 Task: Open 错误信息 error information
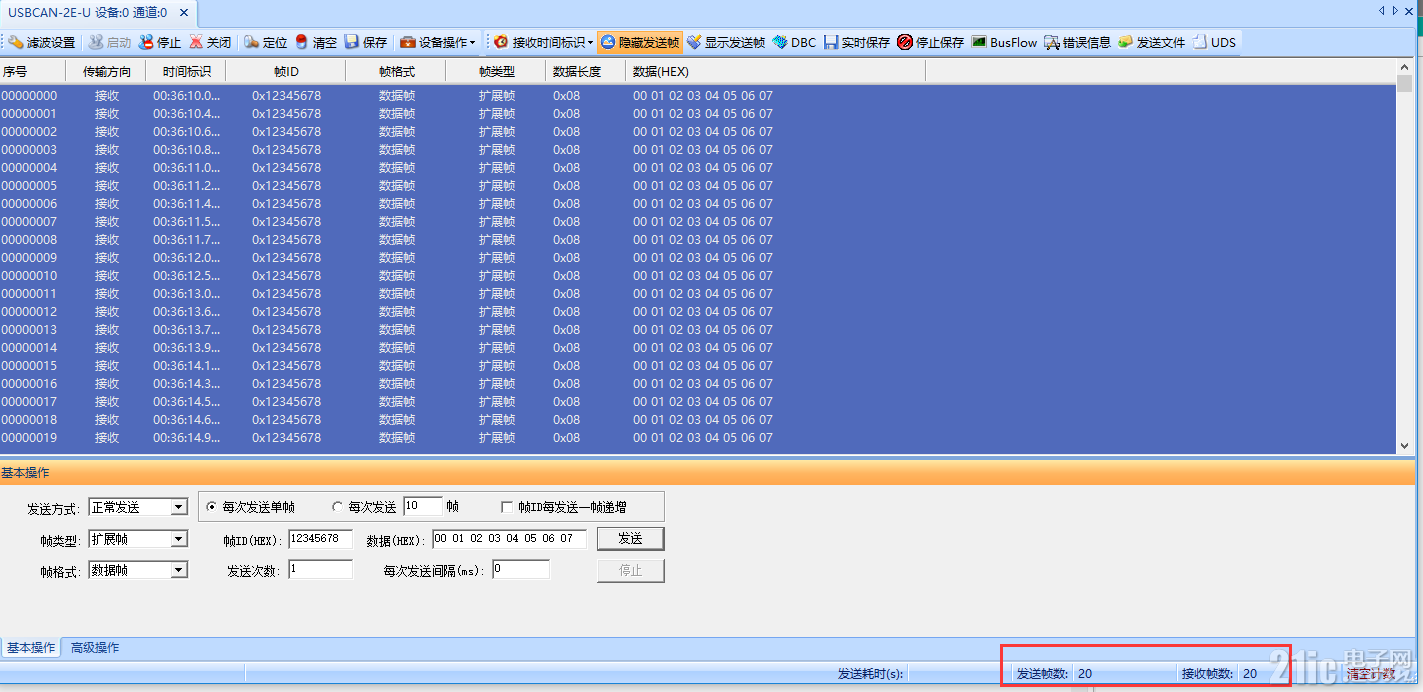point(1077,43)
